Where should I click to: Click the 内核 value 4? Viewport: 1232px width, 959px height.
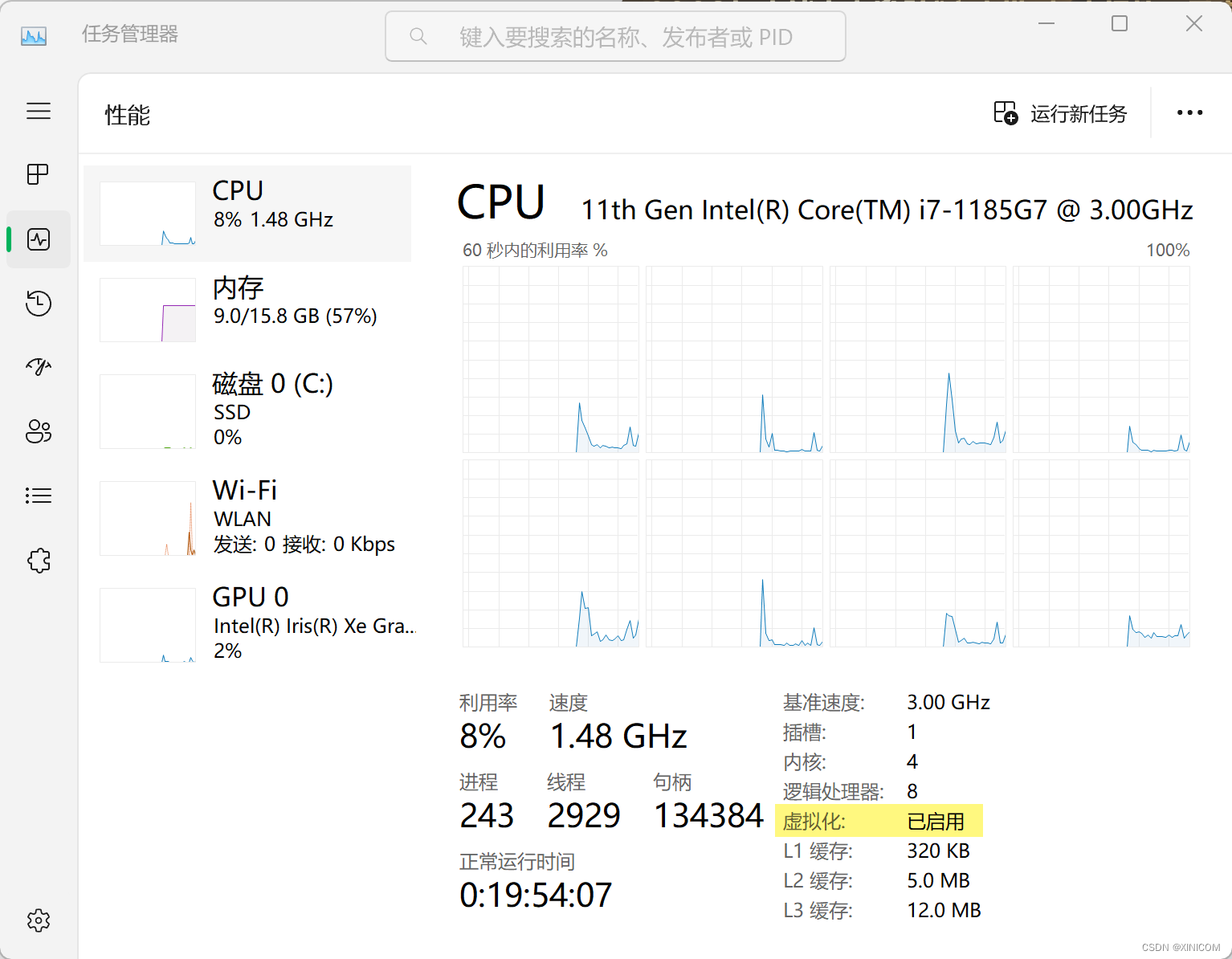point(912,761)
